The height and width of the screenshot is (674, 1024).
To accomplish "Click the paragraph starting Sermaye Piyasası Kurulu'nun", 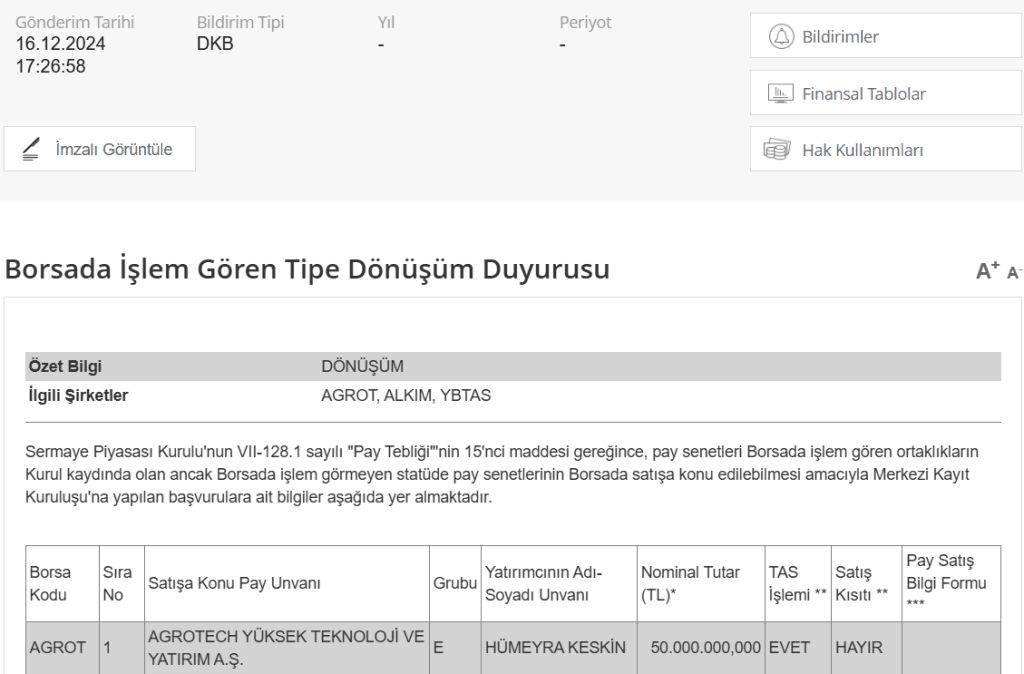I will (x=502, y=474).
